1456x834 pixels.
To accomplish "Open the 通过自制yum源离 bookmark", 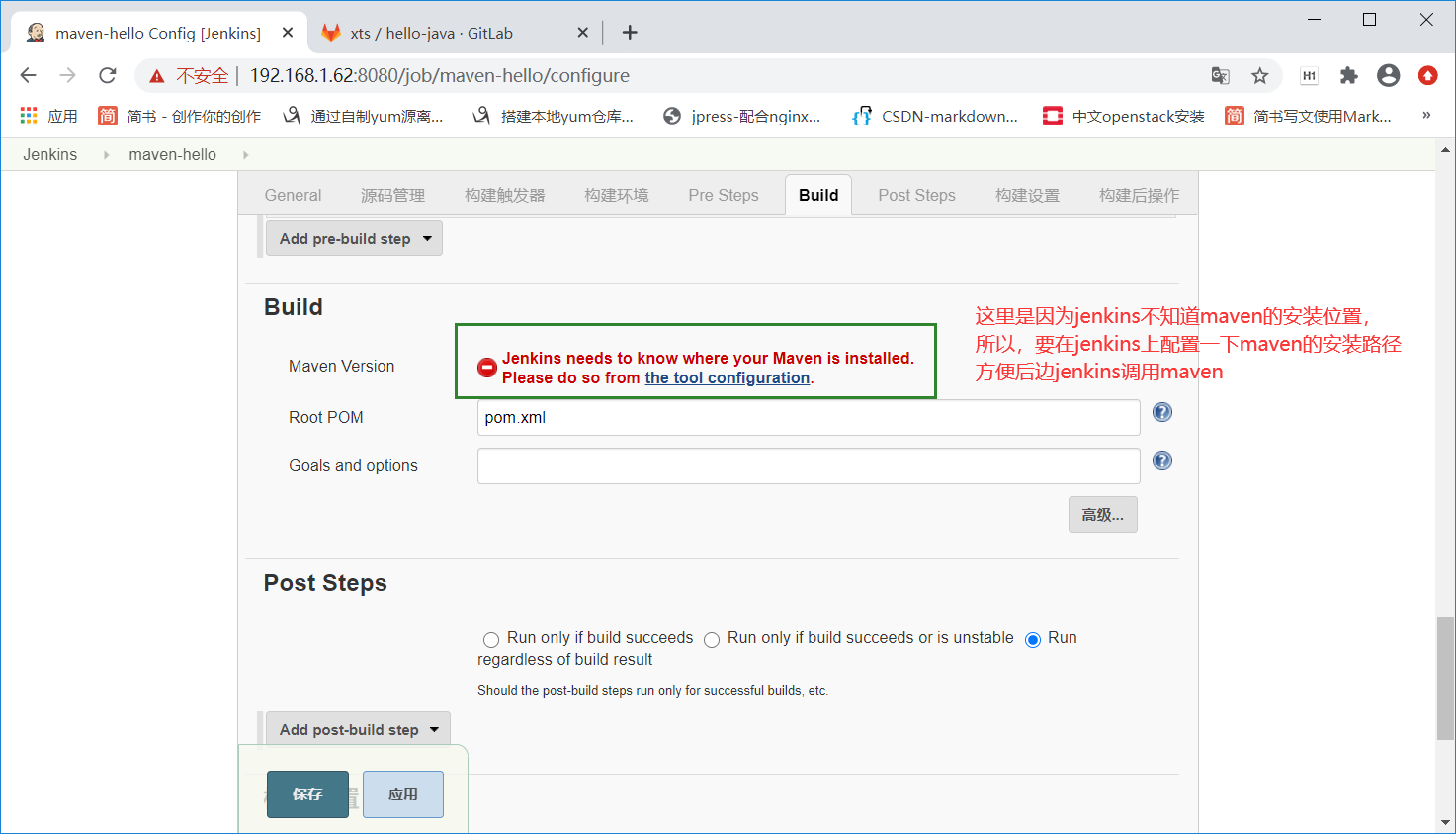I will 363,116.
